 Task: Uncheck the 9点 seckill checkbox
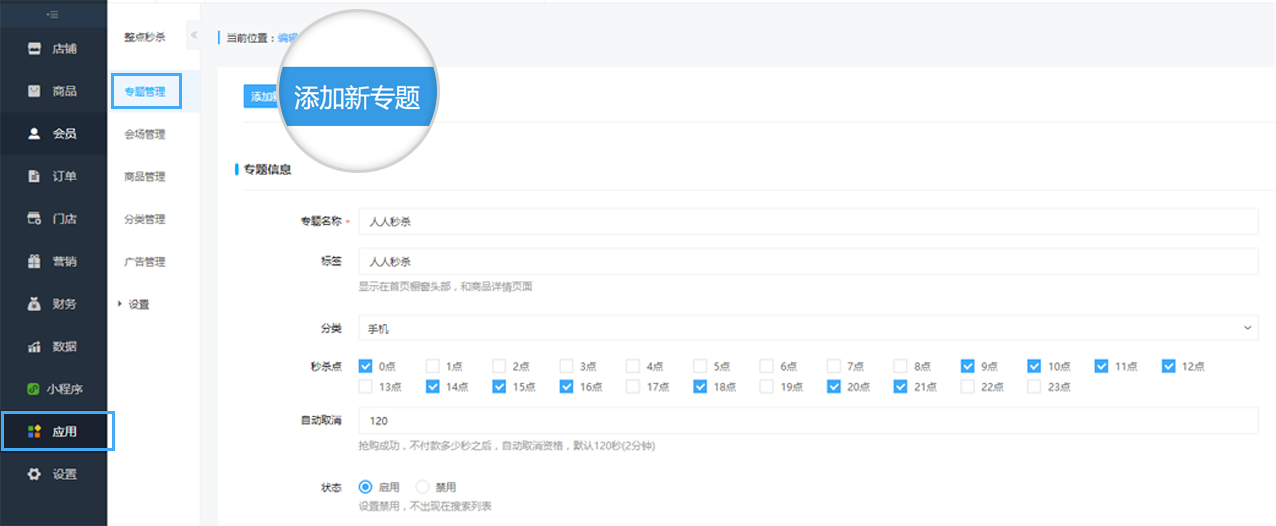[x=968, y=366]
